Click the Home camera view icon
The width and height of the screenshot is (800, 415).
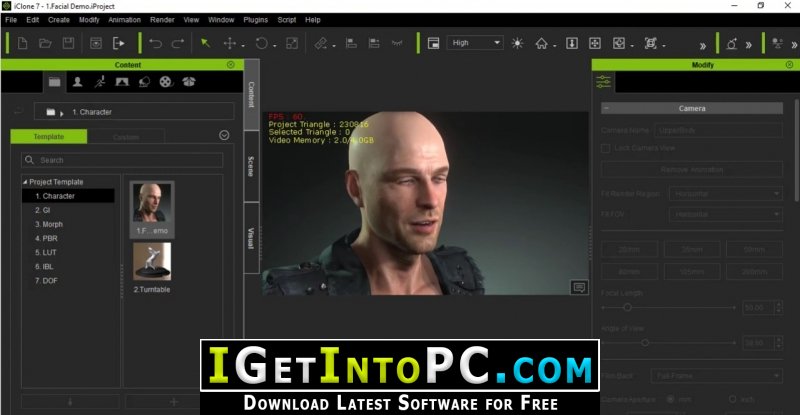(x=541, y=43)
